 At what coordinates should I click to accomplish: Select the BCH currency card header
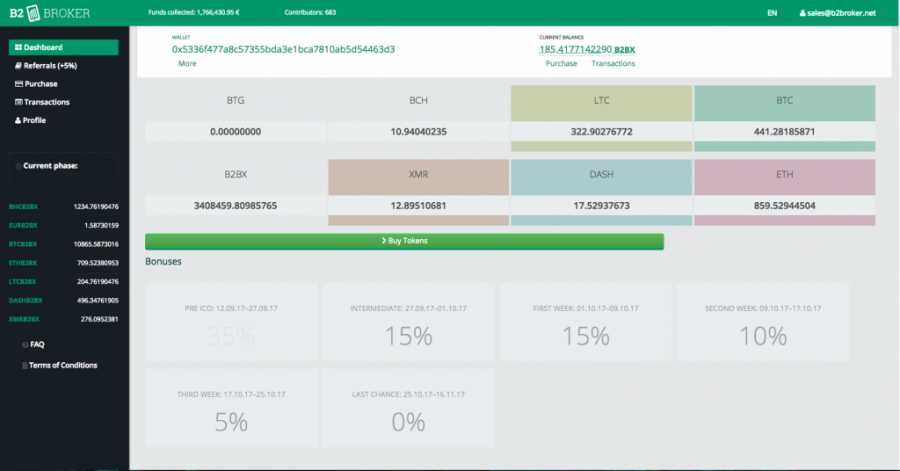point(418,103)
